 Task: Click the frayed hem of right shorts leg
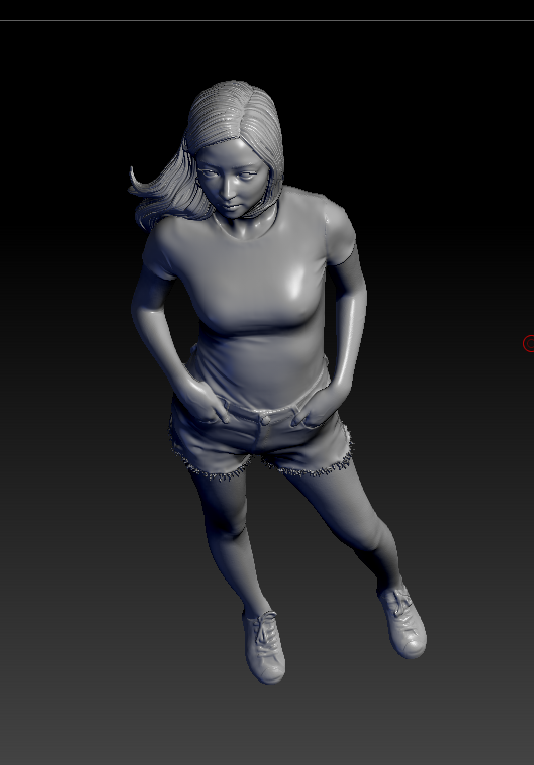[x=215, y=469]
